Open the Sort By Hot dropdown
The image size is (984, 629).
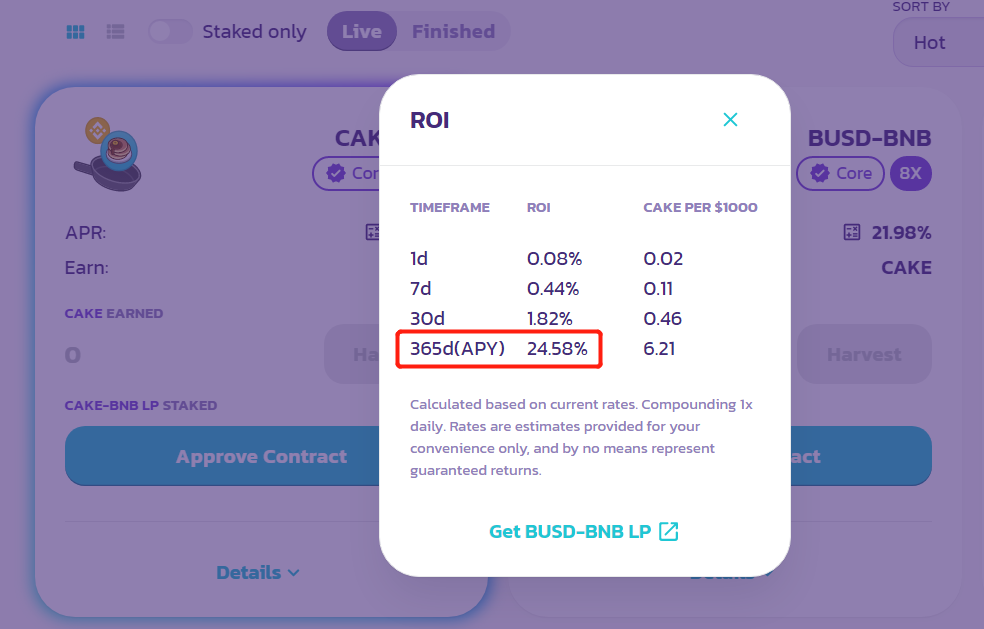(937, 43)
